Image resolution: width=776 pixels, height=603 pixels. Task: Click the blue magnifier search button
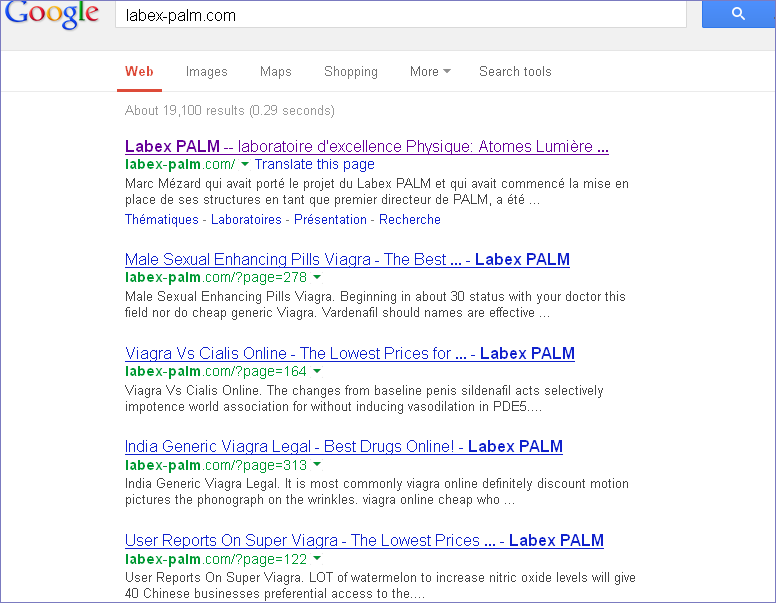click(x=738, y=14)
